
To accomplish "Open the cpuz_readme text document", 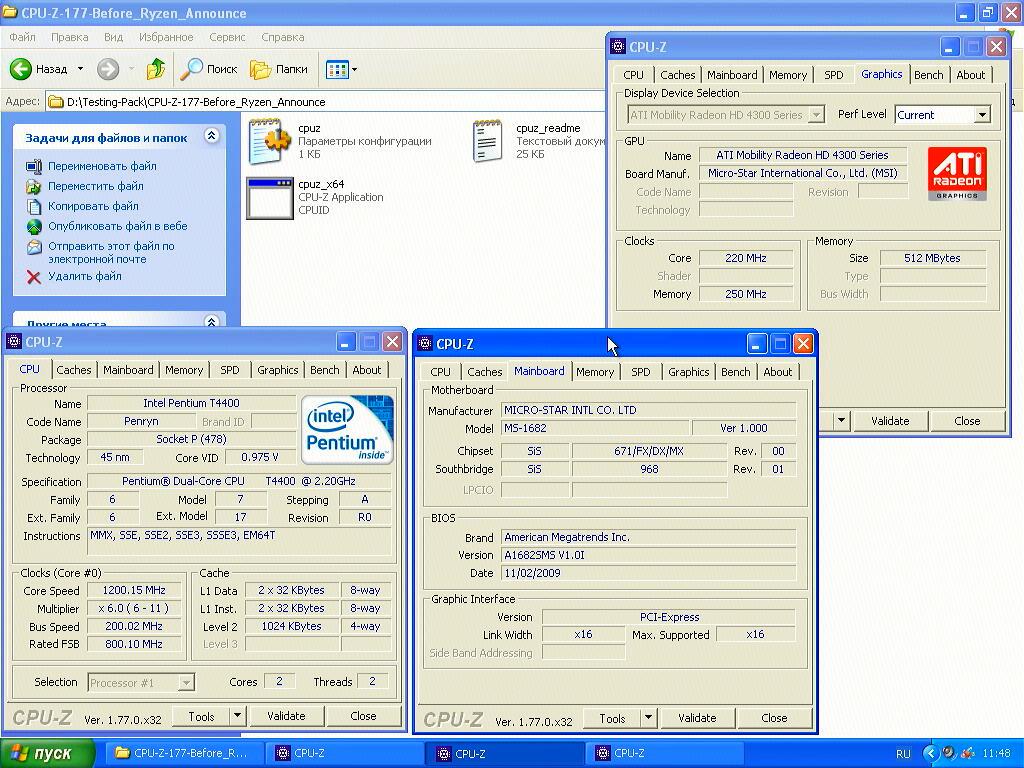I will point(487,141).
